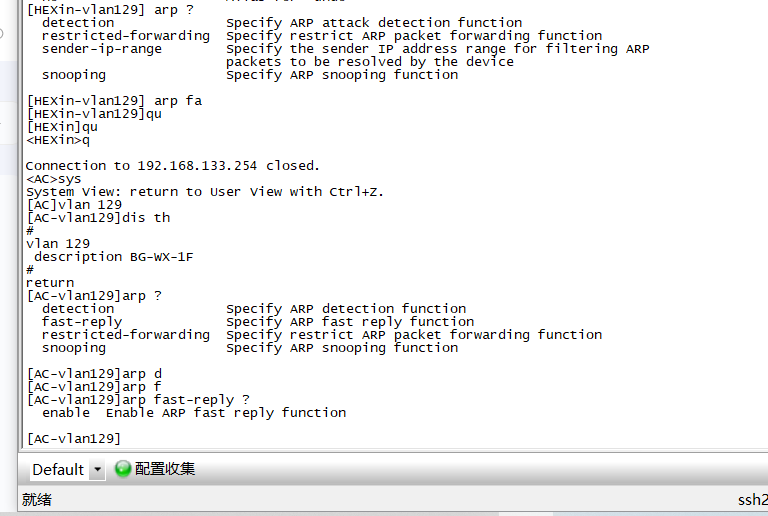Click the 'Connection to 192.168.133.254 closed.' line
This screenshot has height=516, width=768.
173,166
